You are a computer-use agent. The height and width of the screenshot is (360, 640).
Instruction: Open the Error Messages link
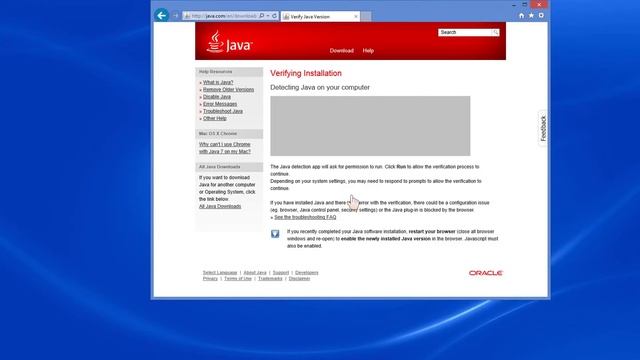[220, 104]
